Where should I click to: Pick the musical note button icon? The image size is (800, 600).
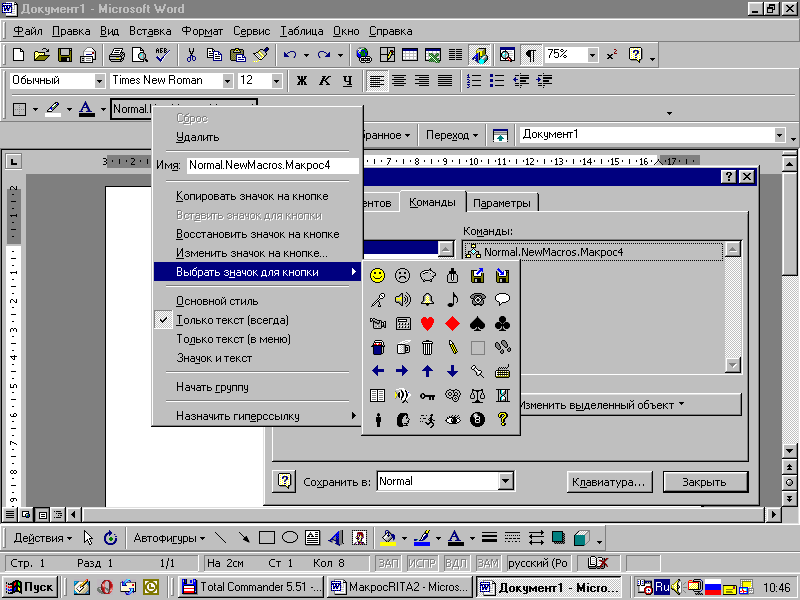coord(453,299)
